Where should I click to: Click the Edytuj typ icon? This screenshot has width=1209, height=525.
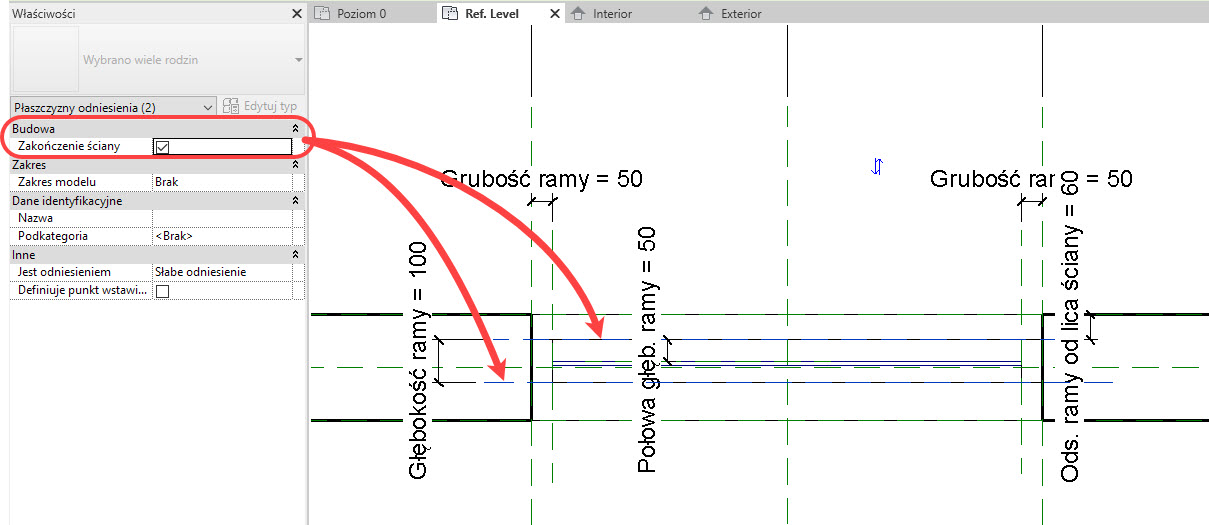pos(231,106)
